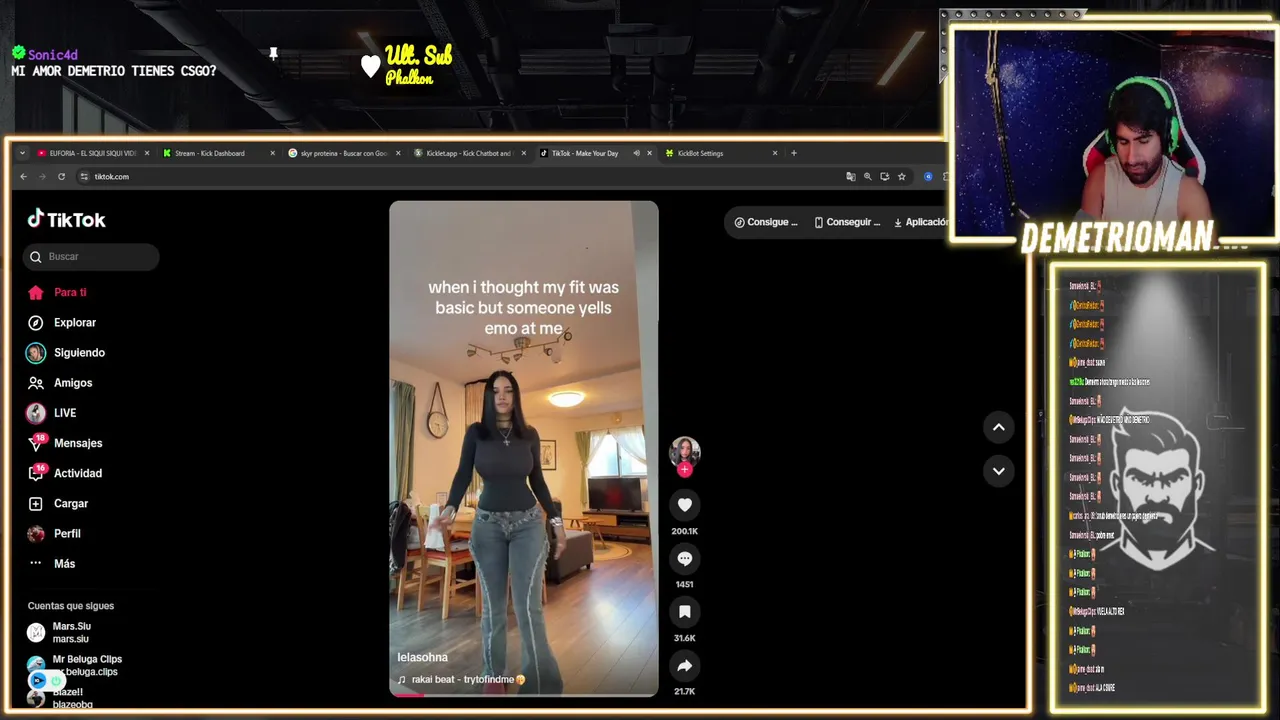The height and width of the screenshot is (720, 1280).
Task: Open the lelasohna username link
Action: (422, 657)
